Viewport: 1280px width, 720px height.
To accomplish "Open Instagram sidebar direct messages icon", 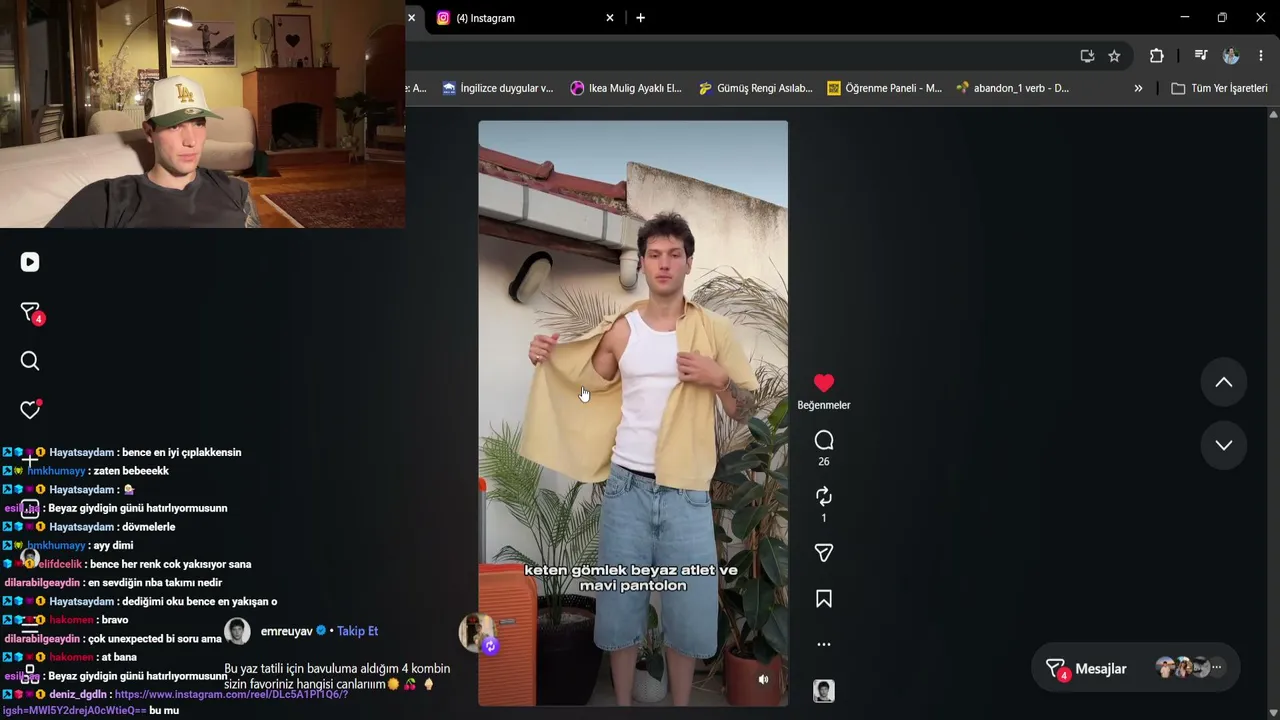I will tap(30, 312).
